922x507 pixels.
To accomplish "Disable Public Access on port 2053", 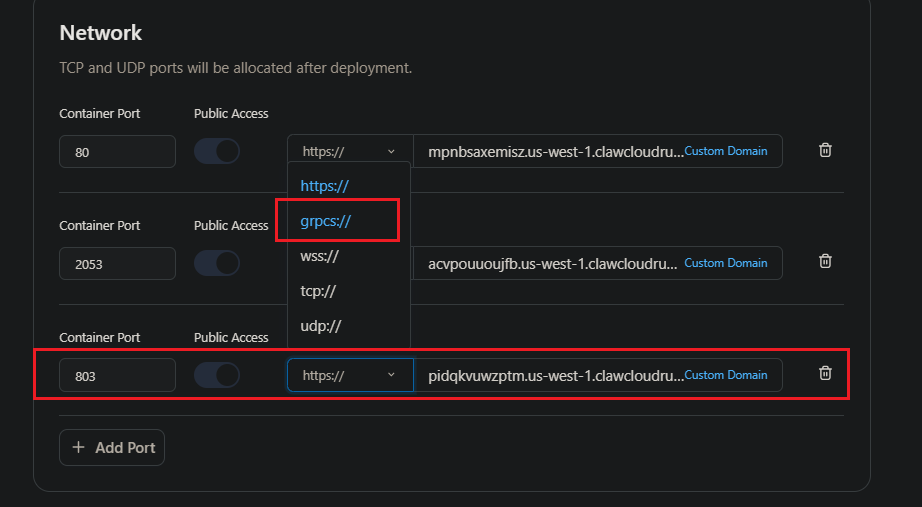I will point(217,263).
